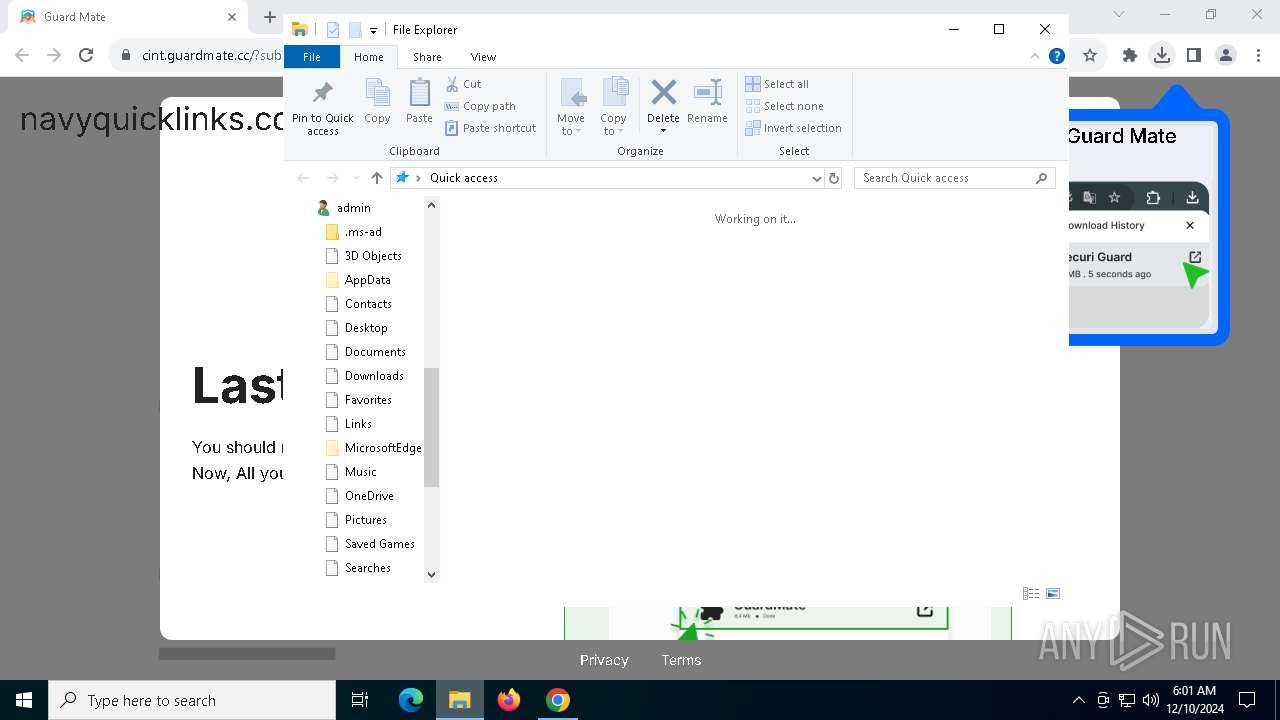The height and width of the screenshot is (720, 1280).
Task: Open Recent locations dropdown arrow
Action: tap(355, 178)
